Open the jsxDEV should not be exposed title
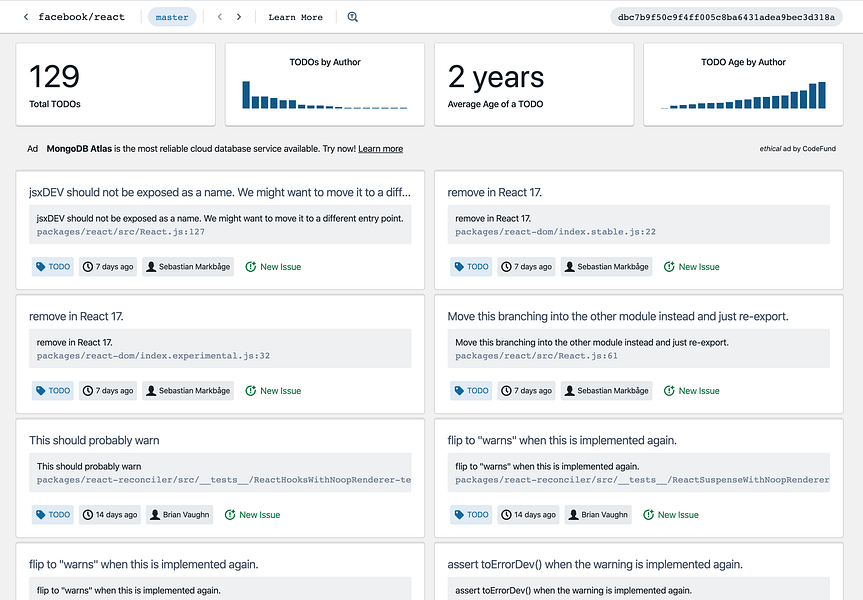The height and width of the screenshot is (600, 863). tap(220, 192)
